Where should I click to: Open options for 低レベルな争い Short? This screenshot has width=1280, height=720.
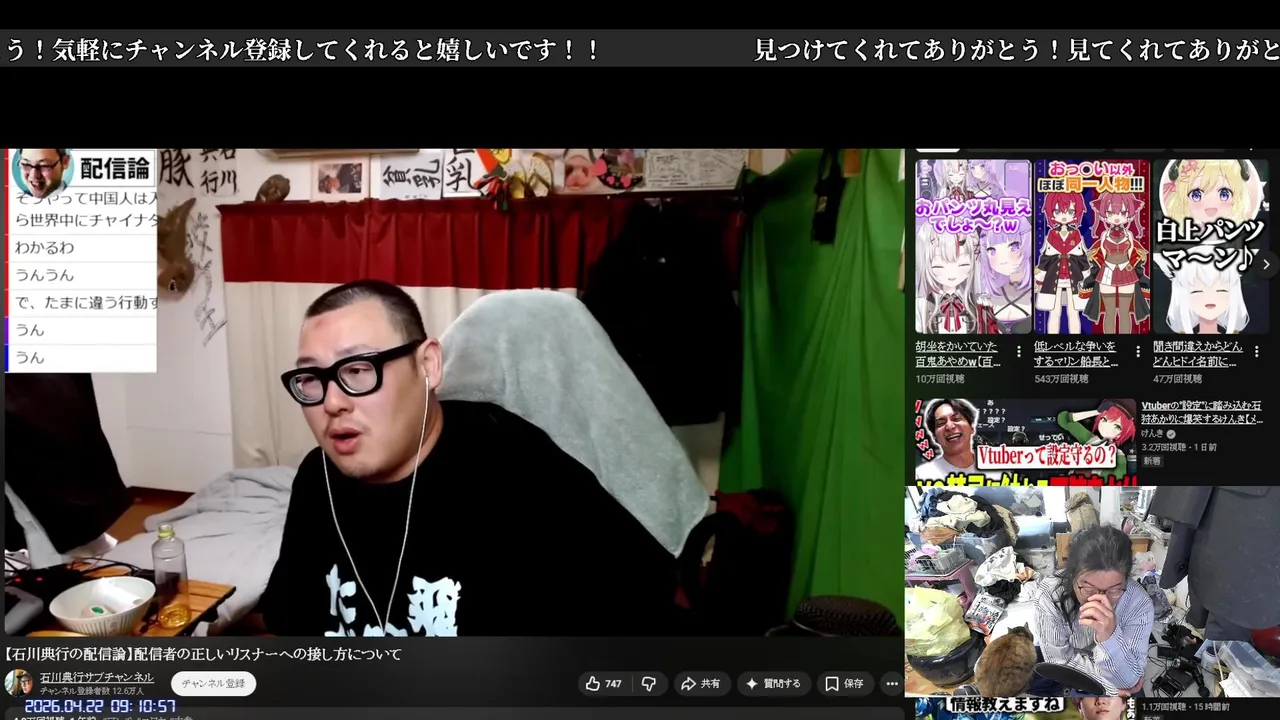coord(1138,352)
